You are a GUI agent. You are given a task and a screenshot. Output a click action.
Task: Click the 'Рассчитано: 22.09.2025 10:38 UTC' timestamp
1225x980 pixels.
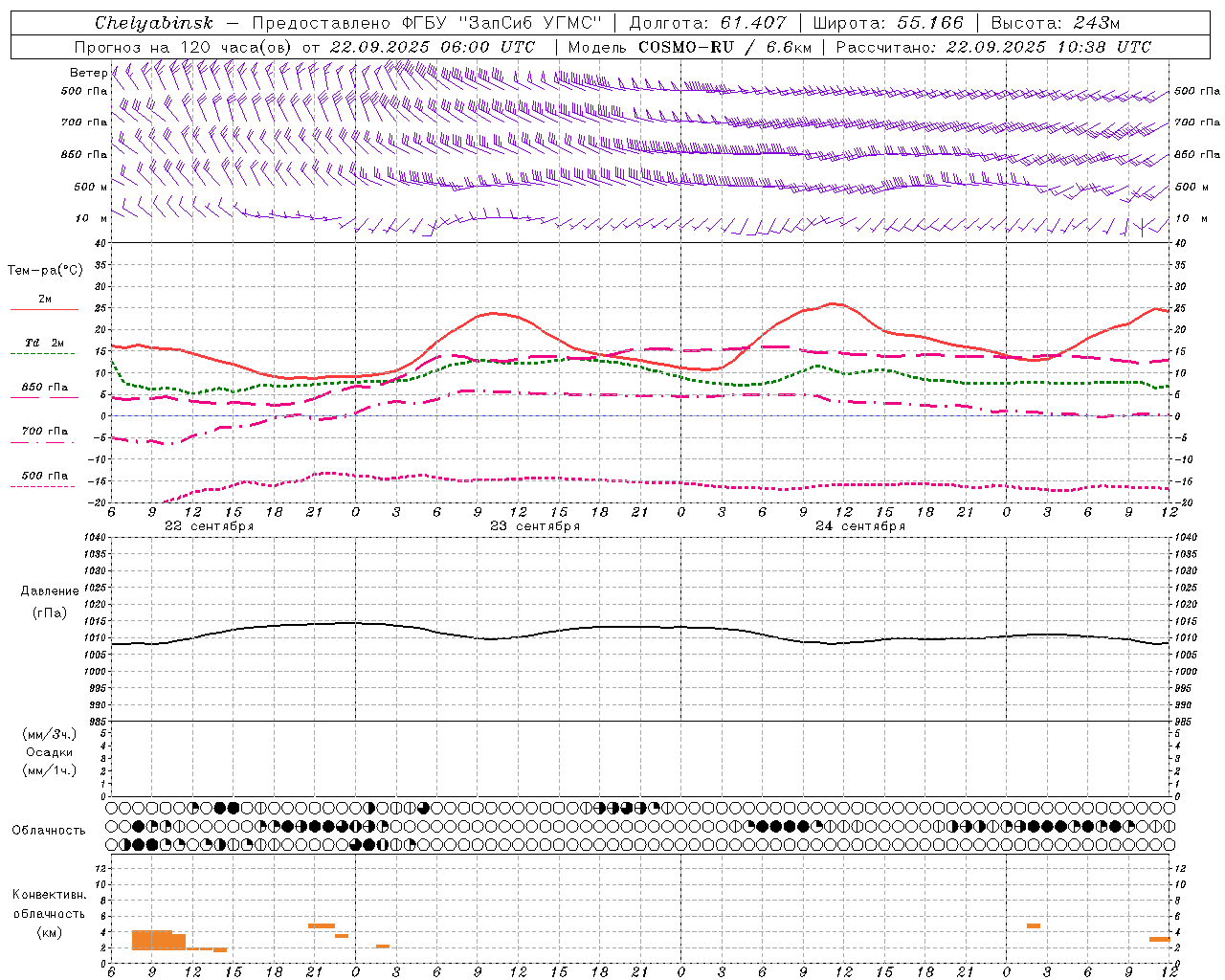coord(993,47)
